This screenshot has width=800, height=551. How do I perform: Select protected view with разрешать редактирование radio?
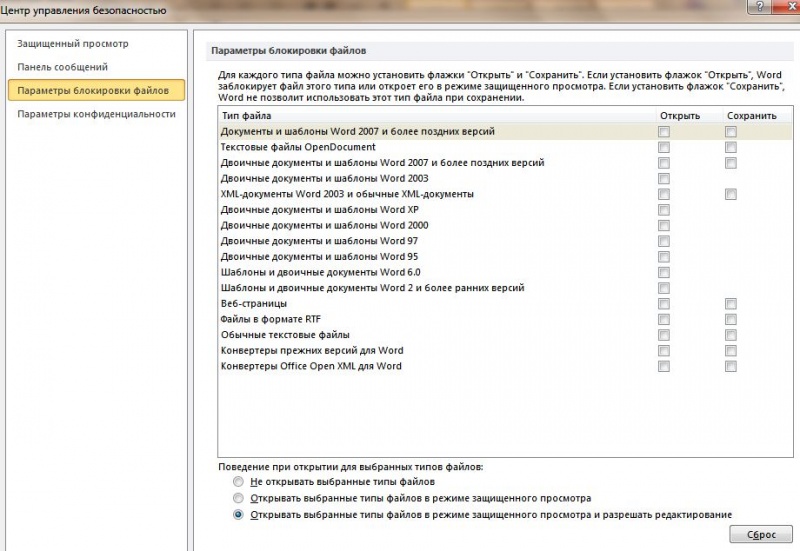click(238, 515)
